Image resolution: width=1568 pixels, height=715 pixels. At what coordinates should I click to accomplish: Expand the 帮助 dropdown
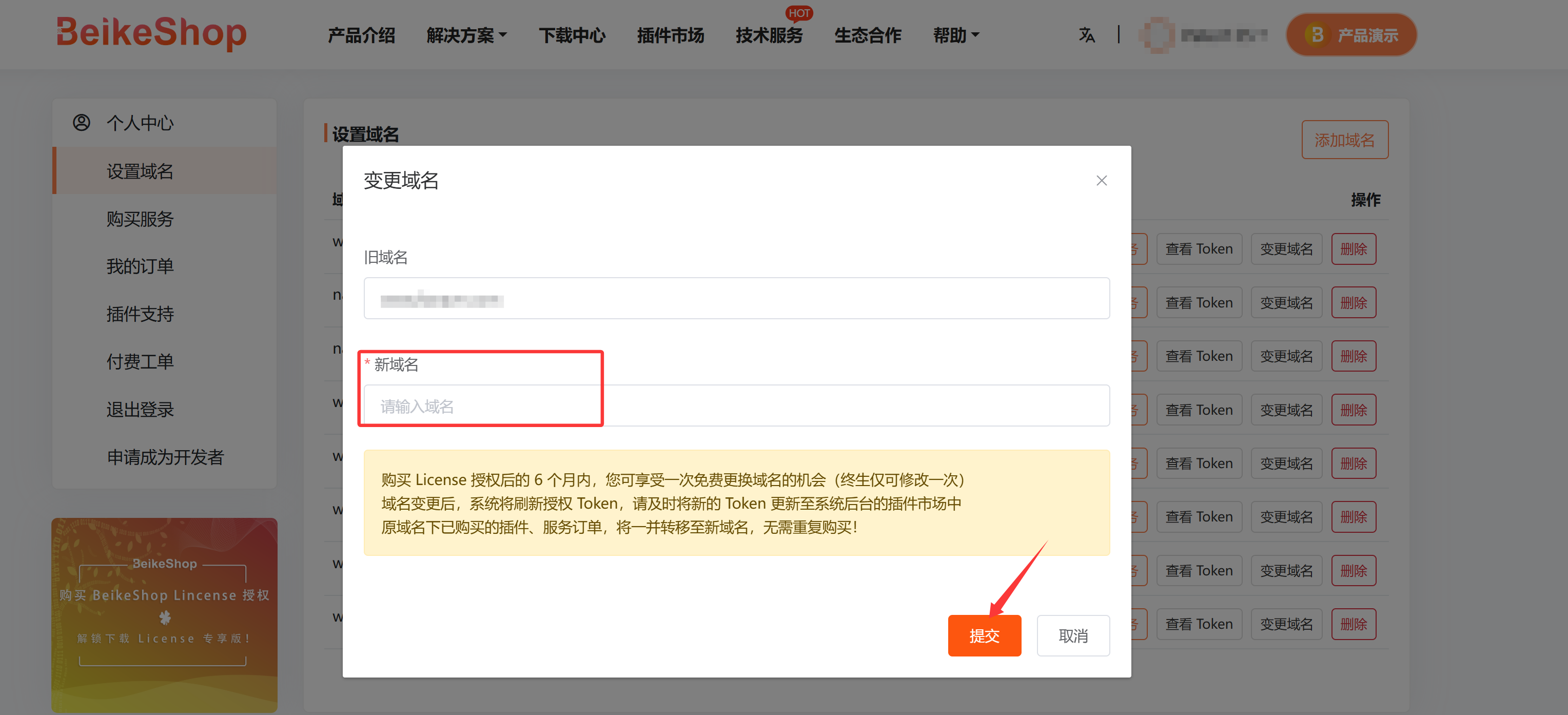click(956, 35)
